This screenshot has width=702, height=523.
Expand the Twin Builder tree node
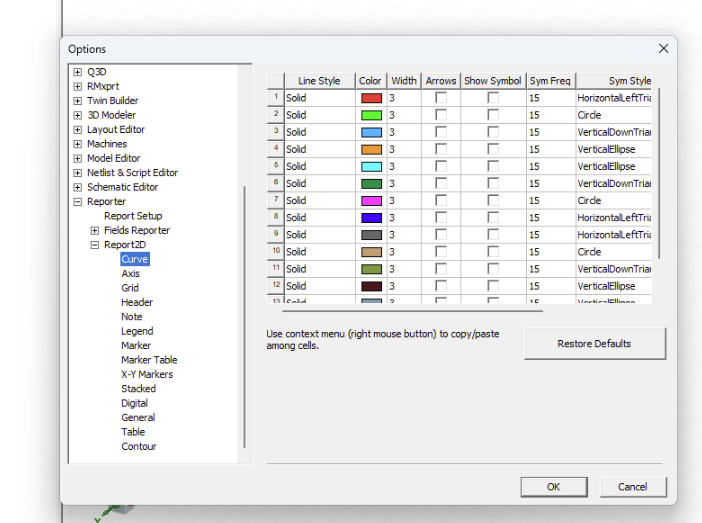click(x=78, y=101)
